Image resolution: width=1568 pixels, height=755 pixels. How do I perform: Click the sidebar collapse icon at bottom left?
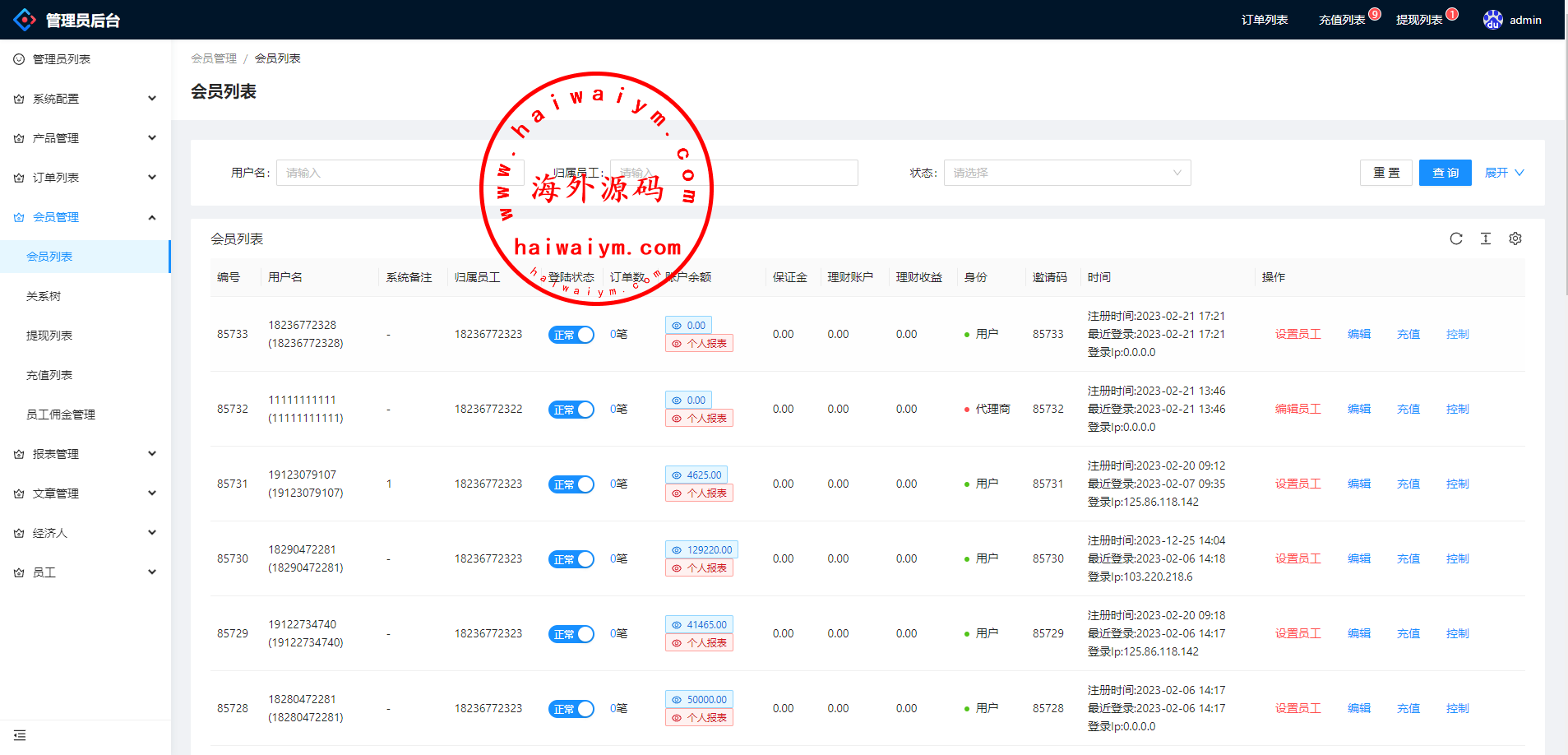pyautogui.click(x=20, y=735)
